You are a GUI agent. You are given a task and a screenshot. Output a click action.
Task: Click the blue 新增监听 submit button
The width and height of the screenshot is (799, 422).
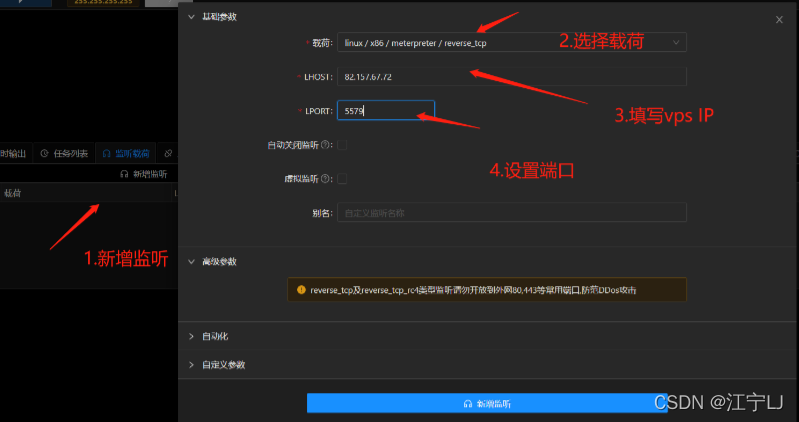coord(487,404)
